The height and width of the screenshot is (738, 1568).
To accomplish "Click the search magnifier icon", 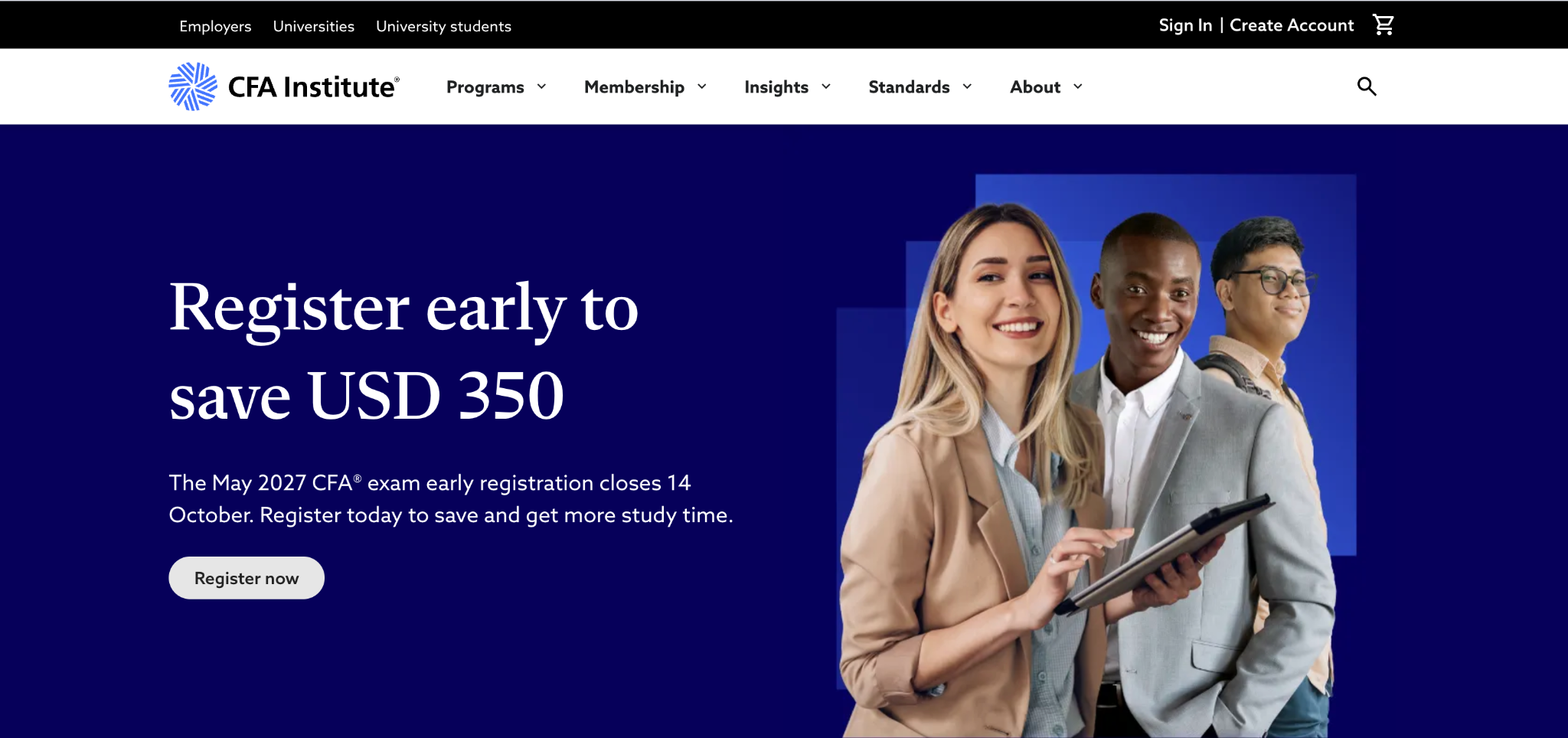I will click(x=1367, y=87).
